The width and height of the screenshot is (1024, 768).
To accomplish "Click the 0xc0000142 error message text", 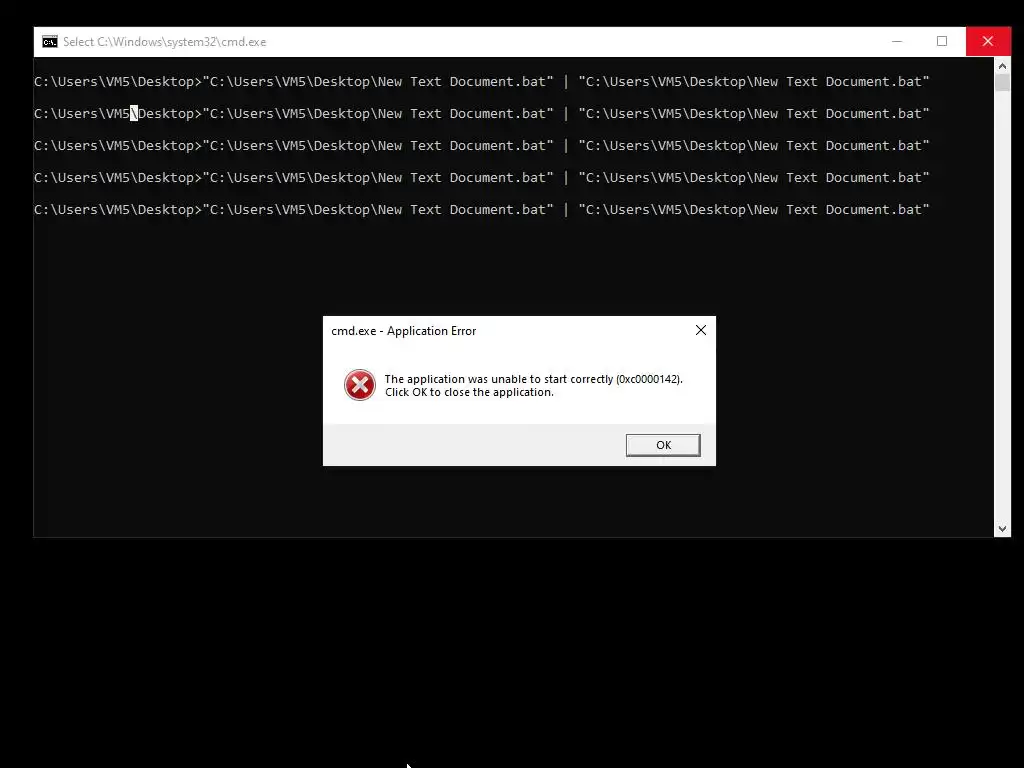I will pyautogui.click(x=534, y=385).
